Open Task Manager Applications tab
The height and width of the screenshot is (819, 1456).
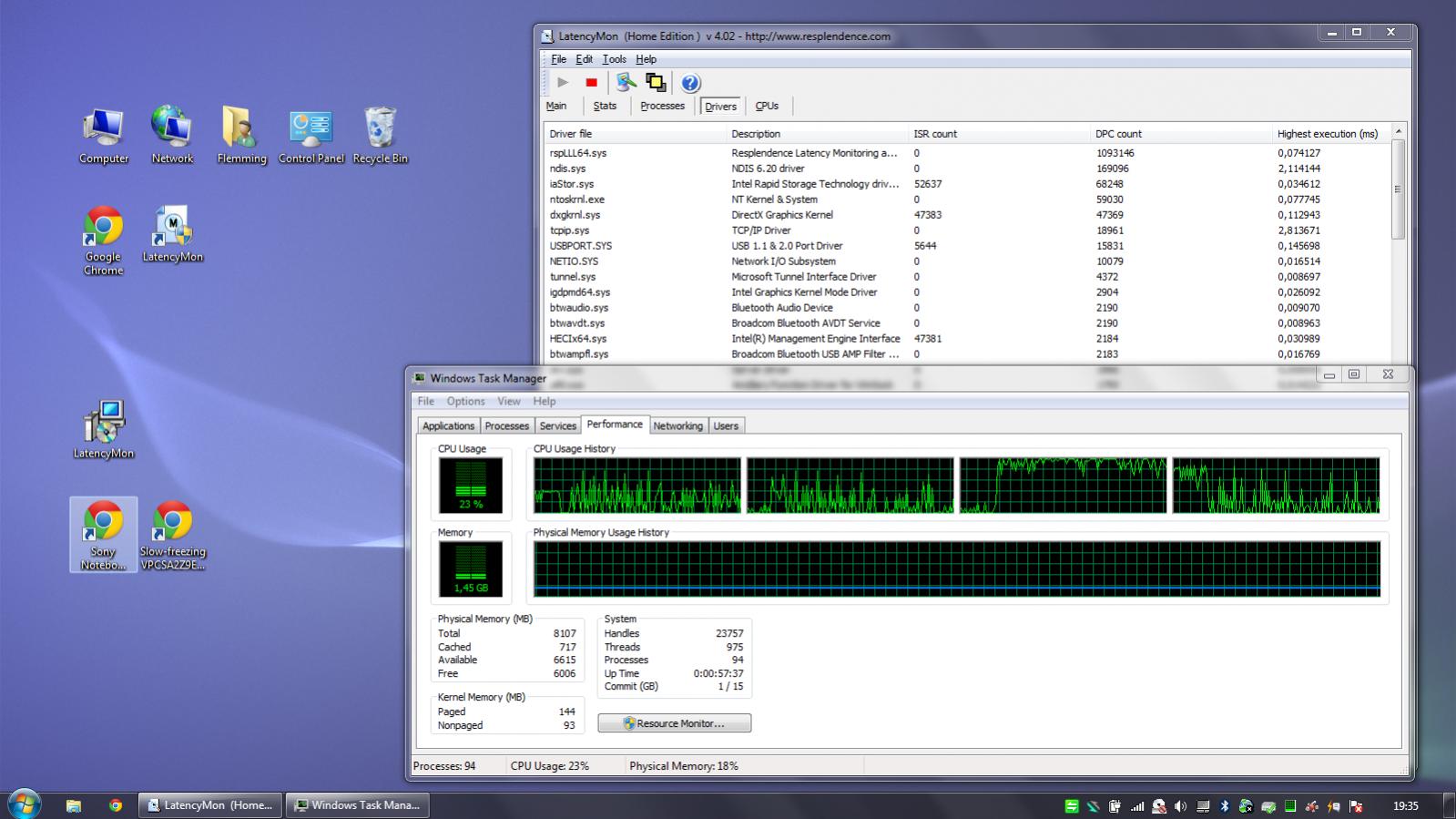coord(448,425)
